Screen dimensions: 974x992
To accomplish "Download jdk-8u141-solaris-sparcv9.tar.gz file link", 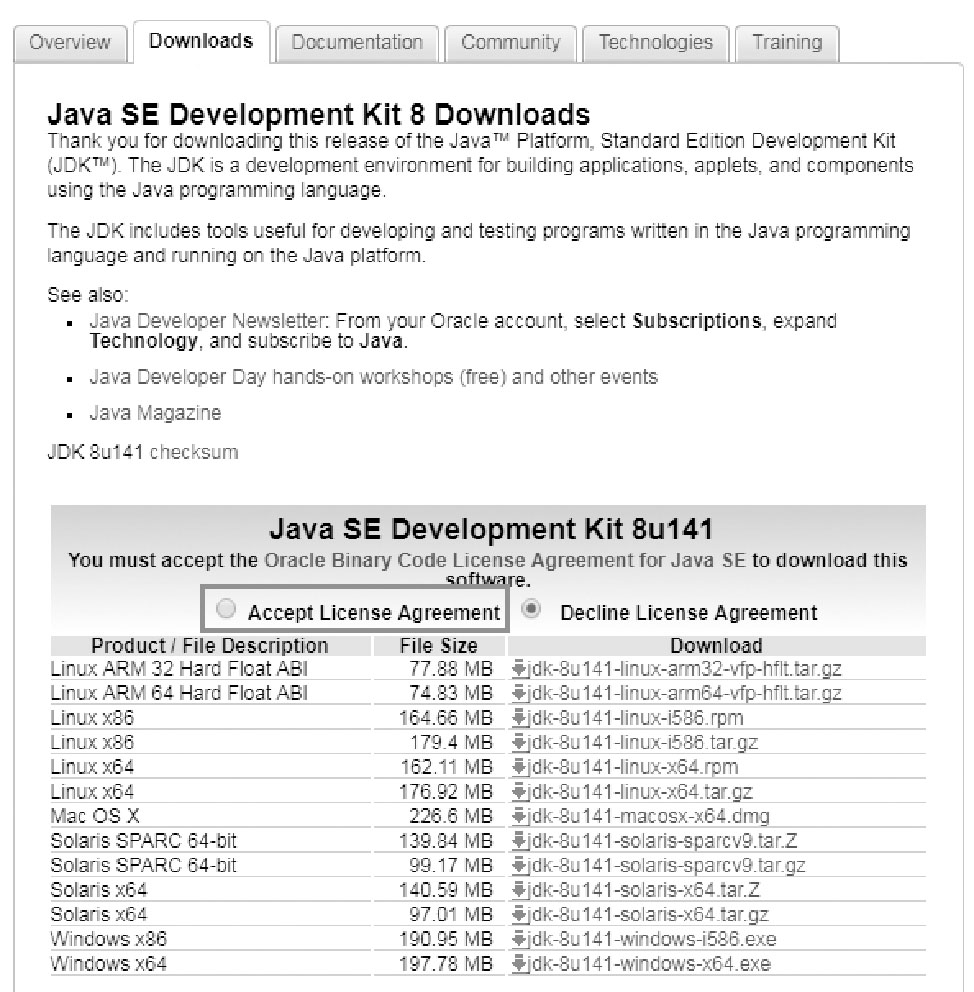I will 669,865.
